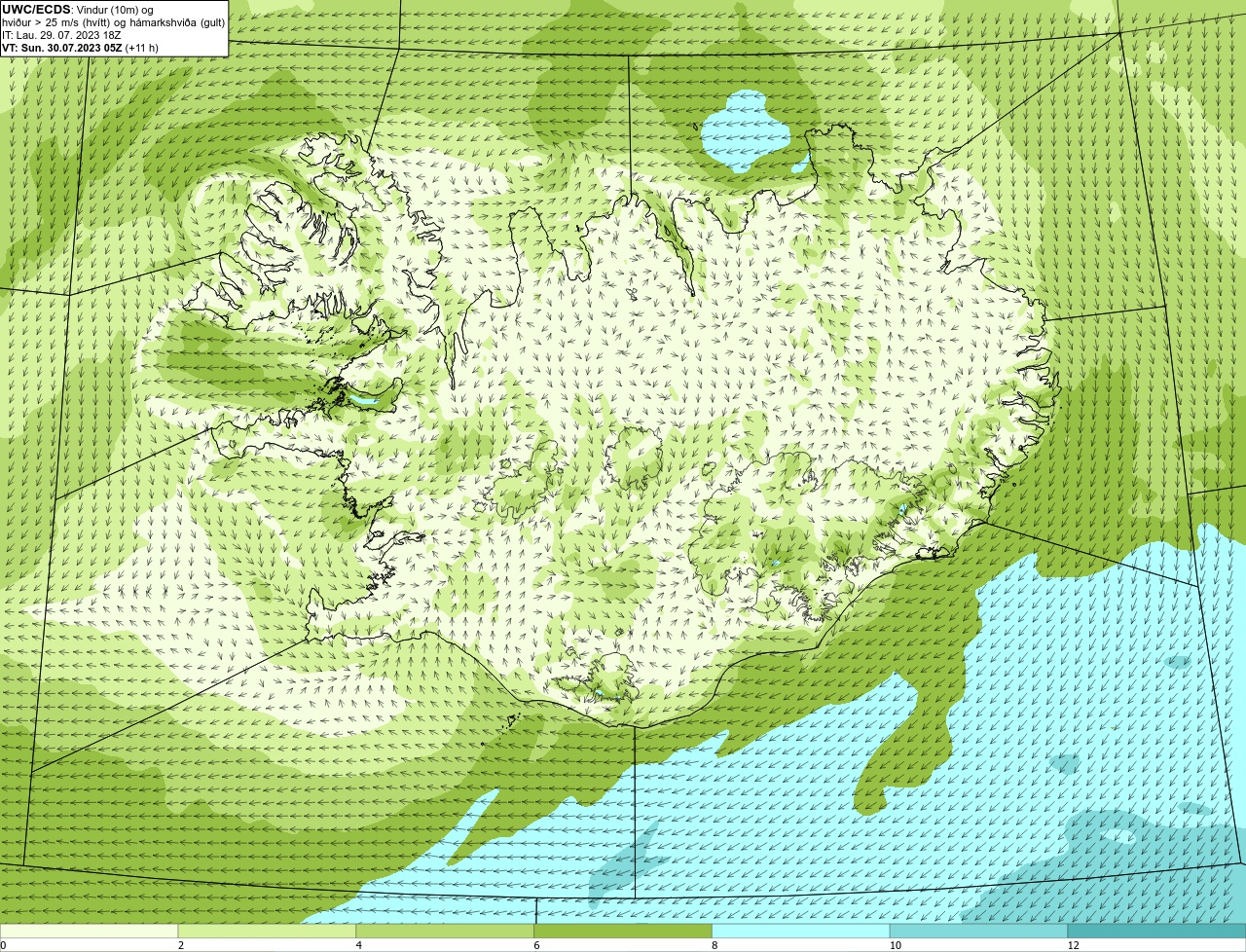Click the legend tick label "2"

181,945
